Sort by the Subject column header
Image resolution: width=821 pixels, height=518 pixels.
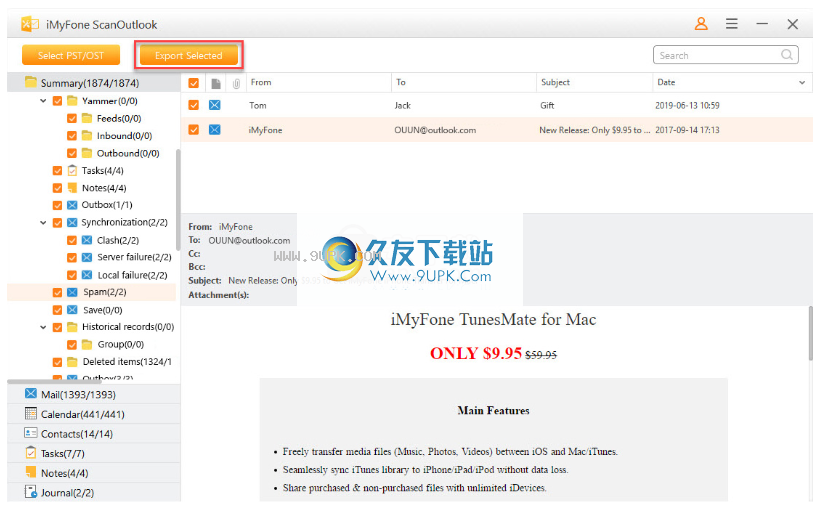(x=594, y=83)
